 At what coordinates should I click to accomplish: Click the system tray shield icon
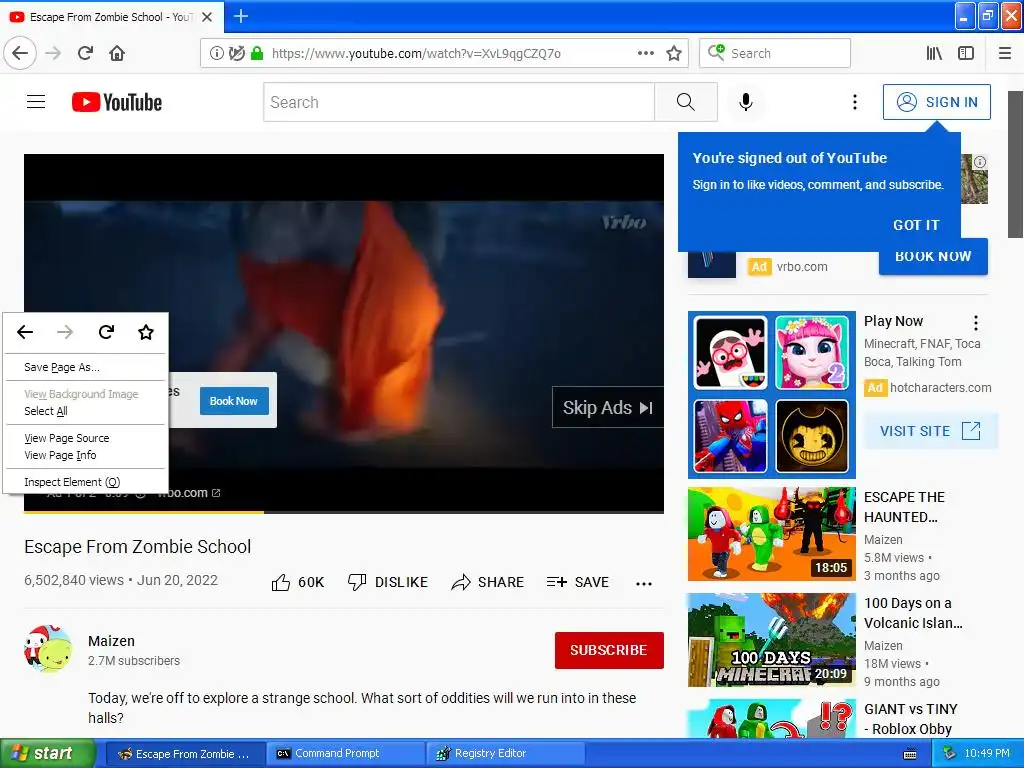coord(950,754)
